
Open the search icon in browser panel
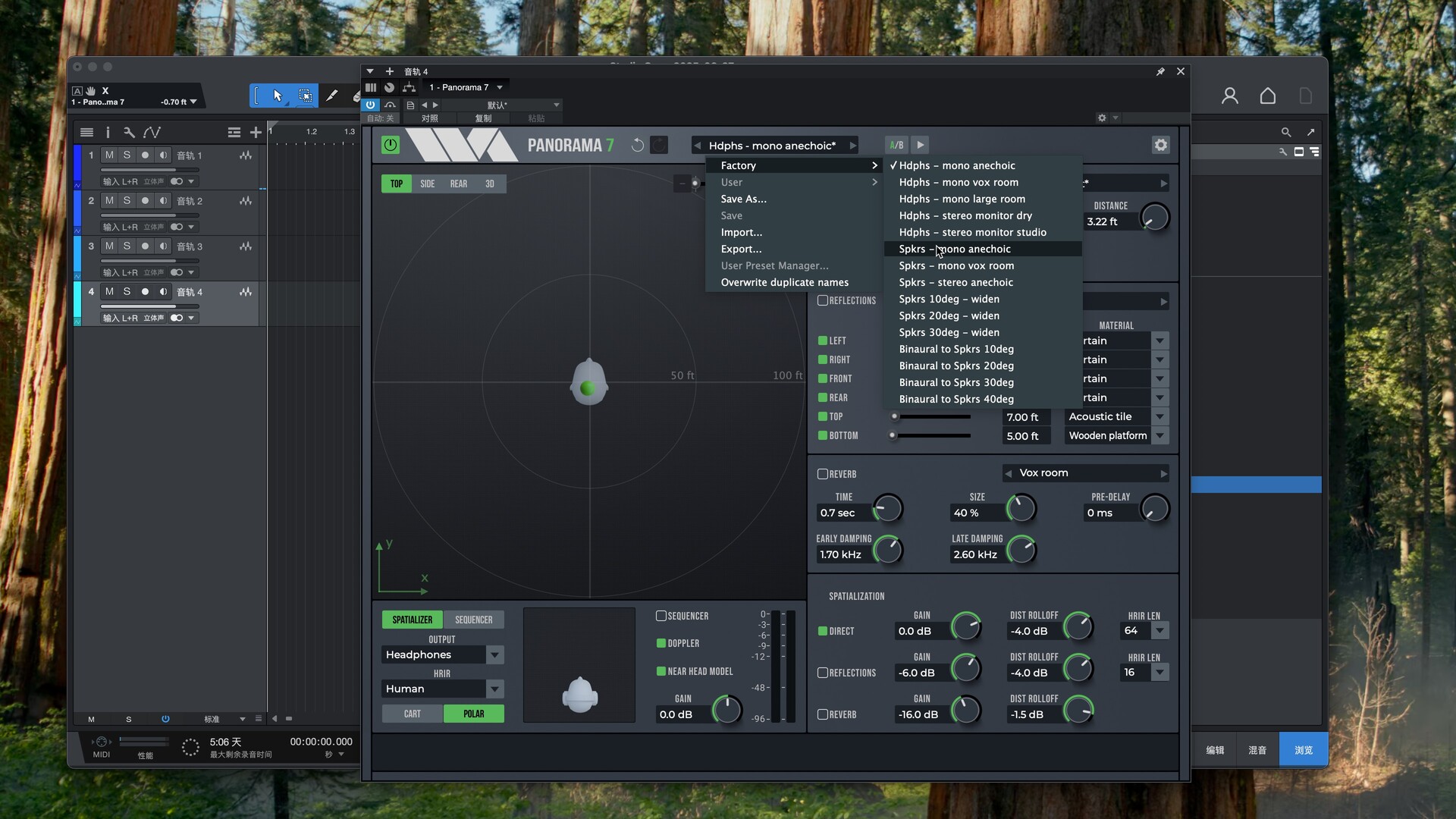pos(1286,132)
